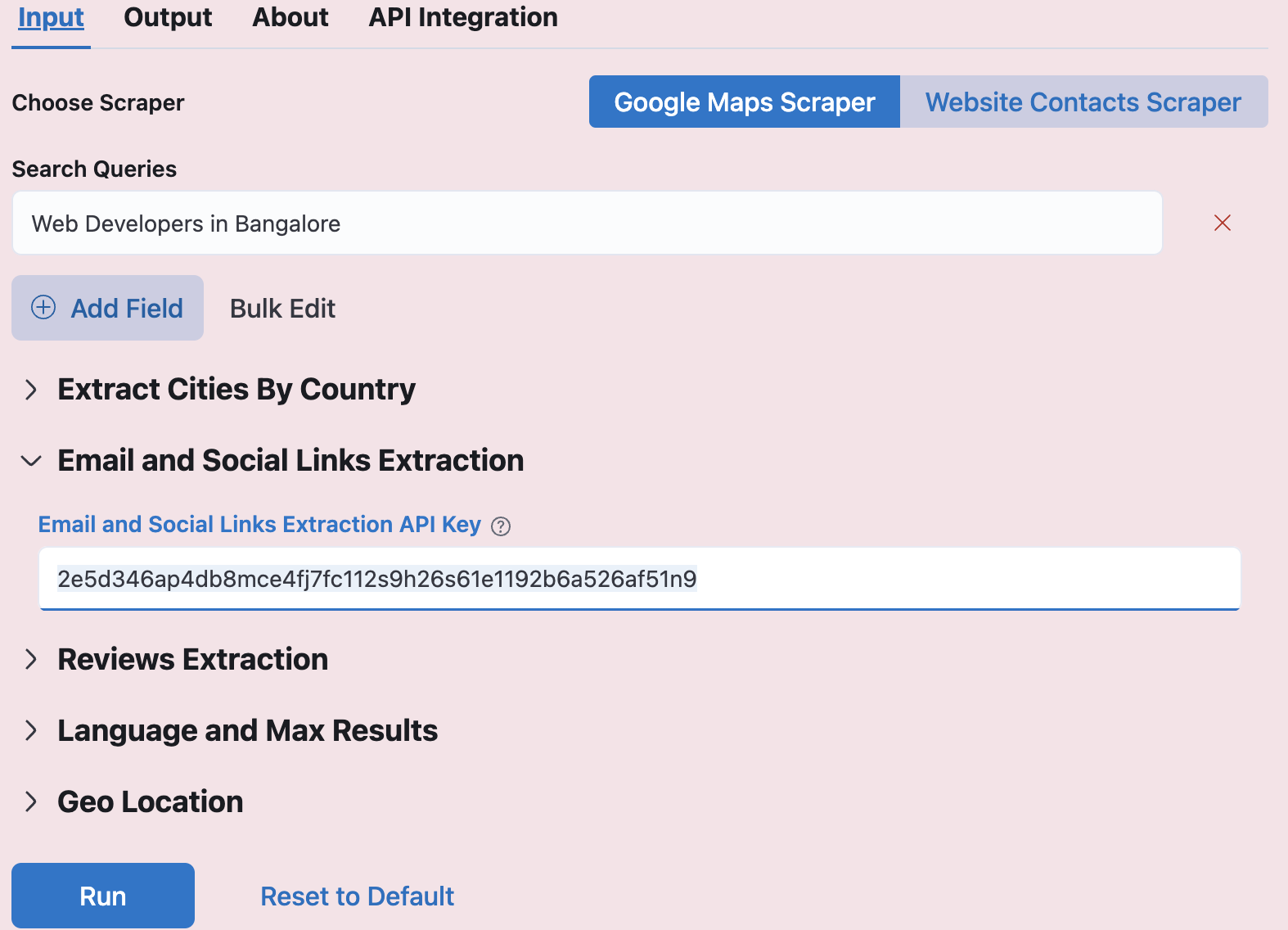
Task: Collapse Email and Social Links Extraction chevron
Action: click(x=31, y=461)
